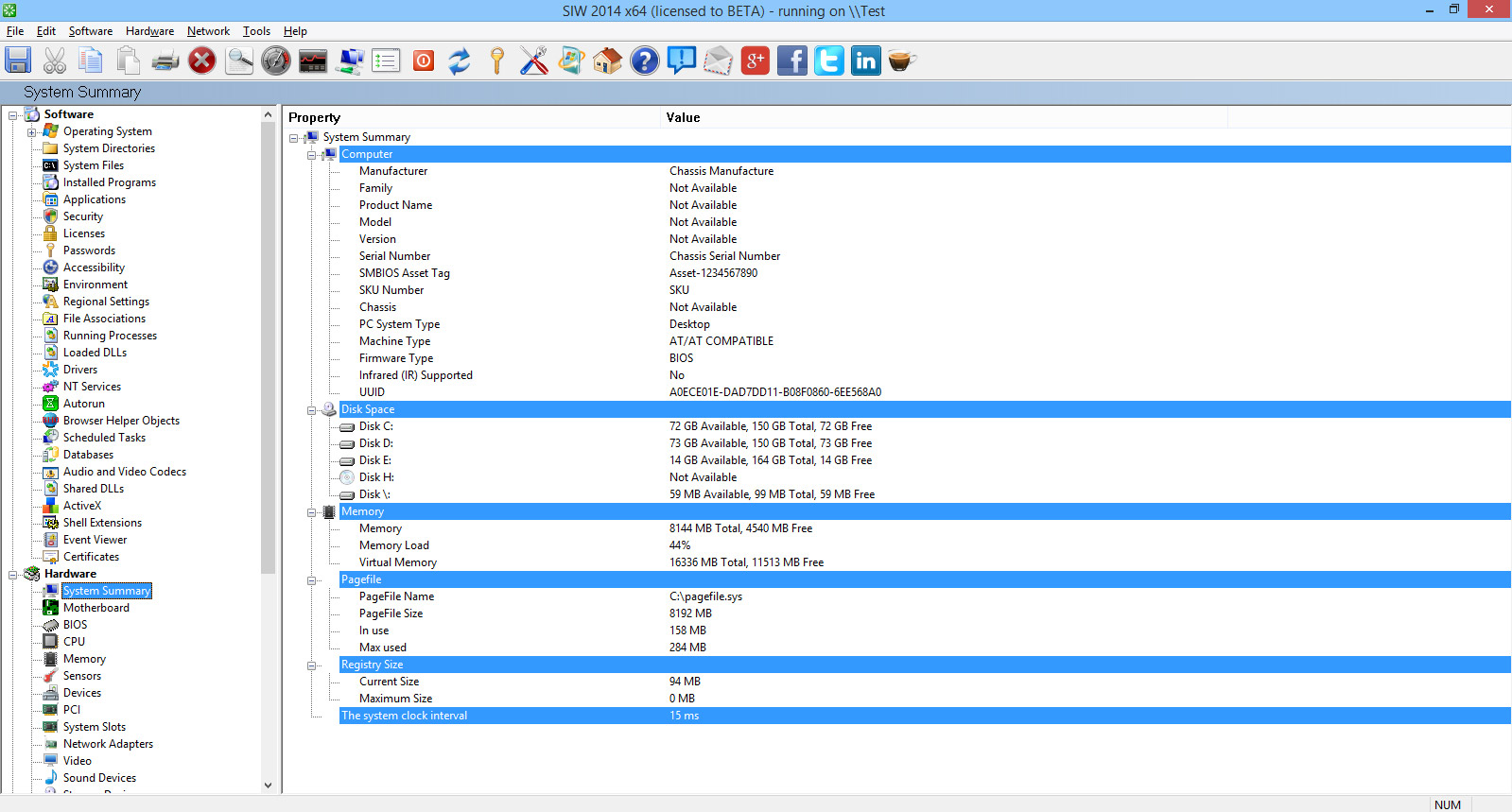Collapse the Software tree node

(x=13, y=115)
